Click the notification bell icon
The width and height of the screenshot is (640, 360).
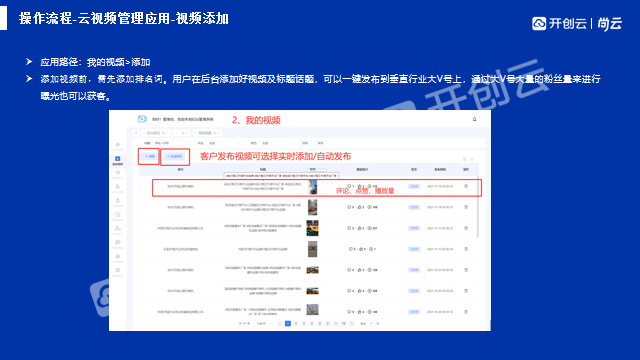[474, 119]
